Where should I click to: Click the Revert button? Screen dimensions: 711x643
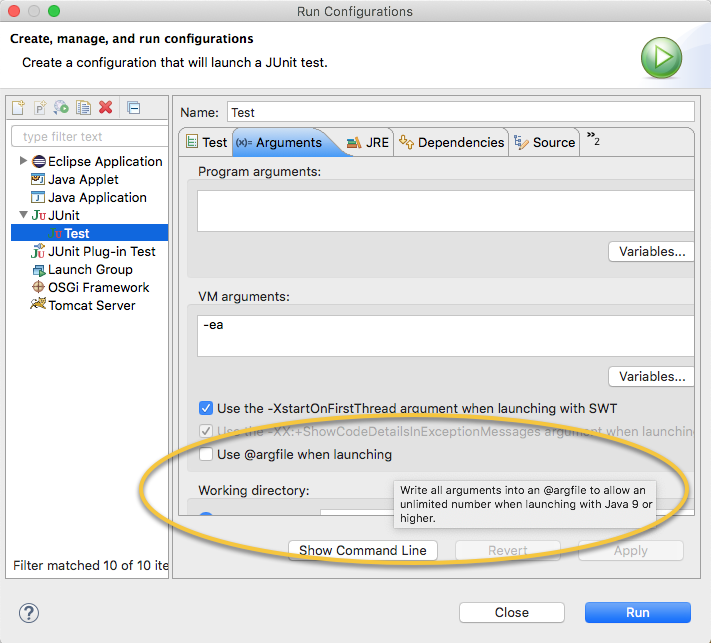[x=508, y=550]
